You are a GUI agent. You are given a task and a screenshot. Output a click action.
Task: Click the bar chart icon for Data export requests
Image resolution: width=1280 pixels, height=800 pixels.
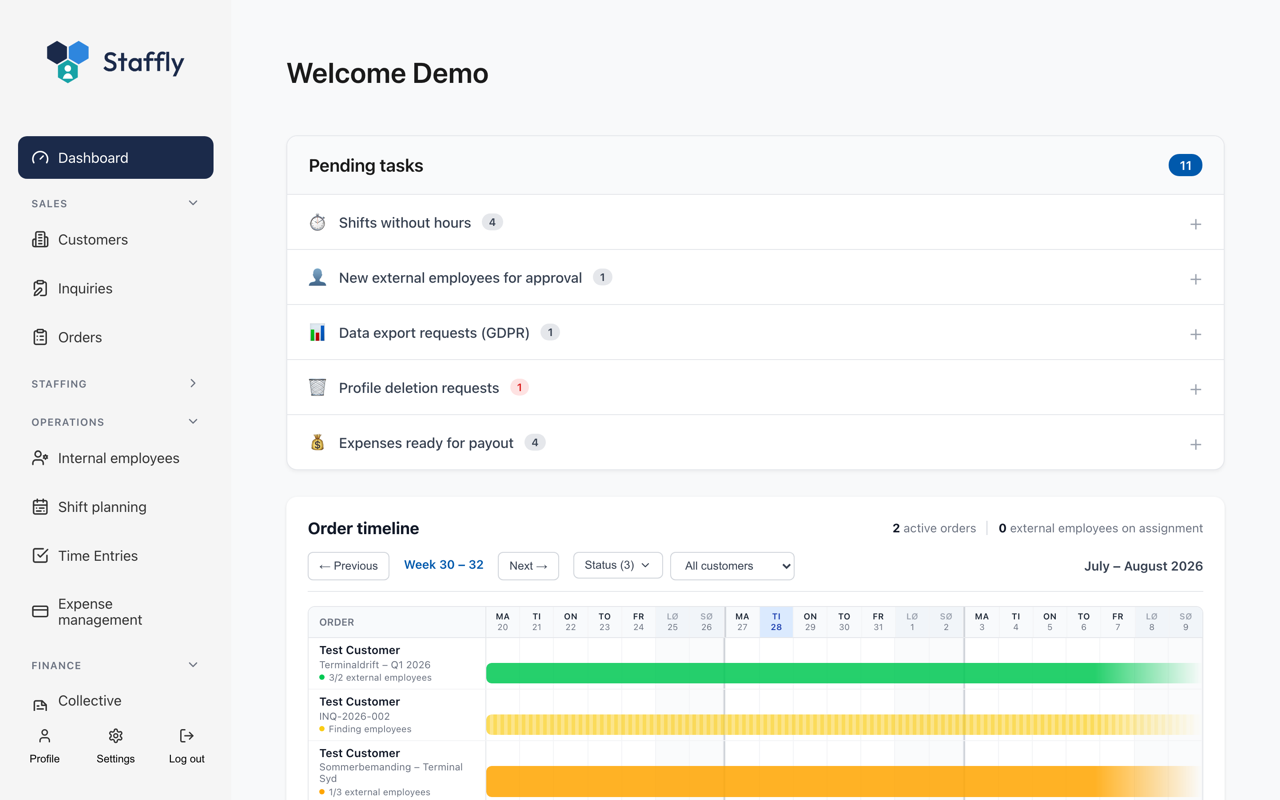point(317,332)
